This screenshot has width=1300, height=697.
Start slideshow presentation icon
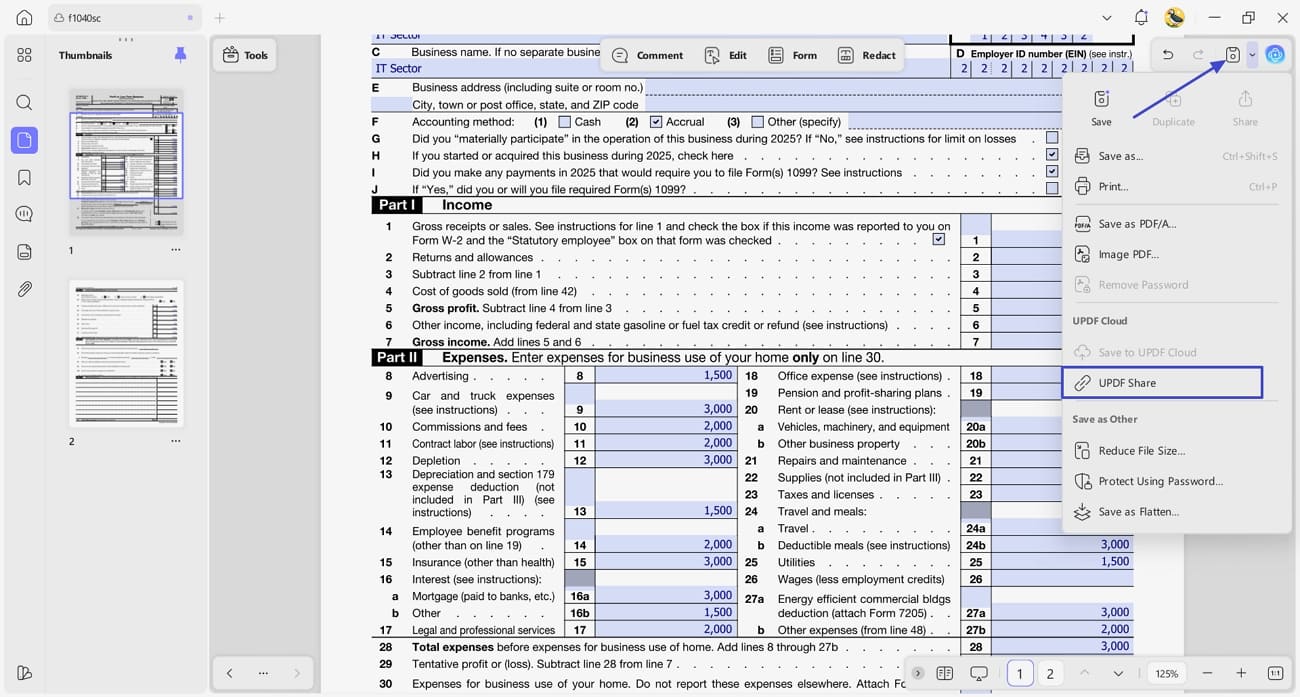point(979,673)
